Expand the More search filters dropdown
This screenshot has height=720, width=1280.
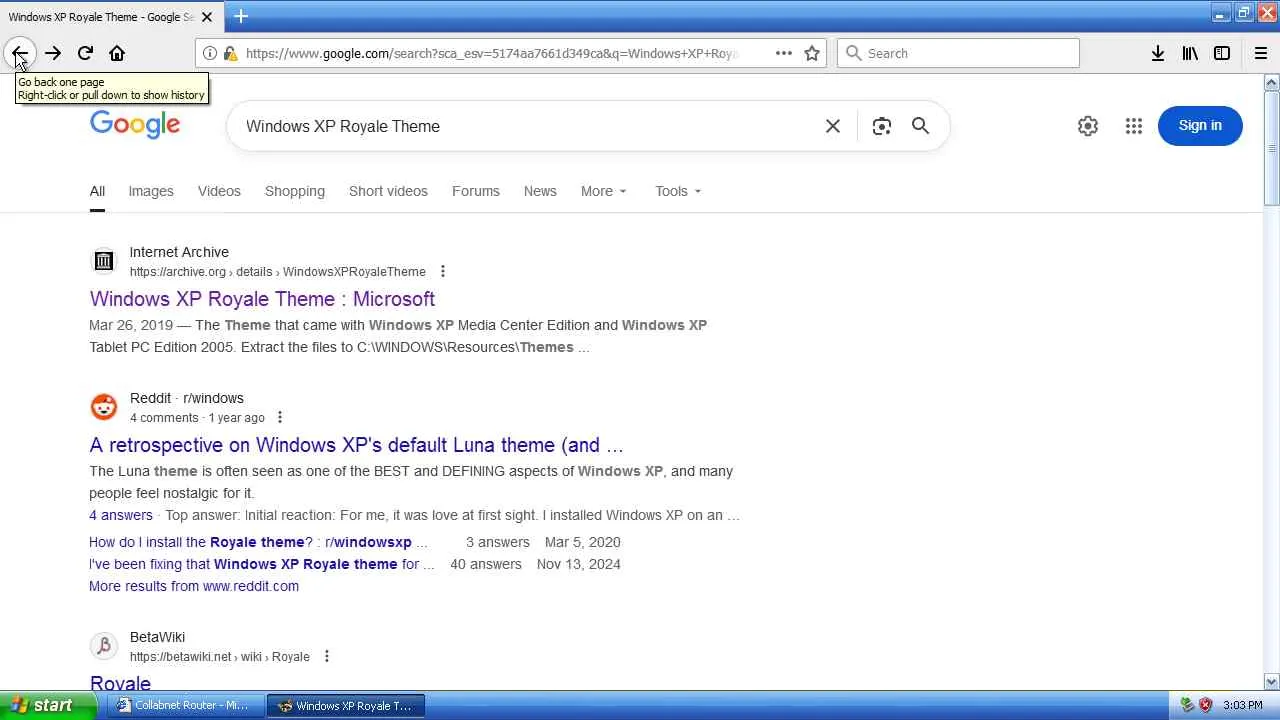coord(604,191)
